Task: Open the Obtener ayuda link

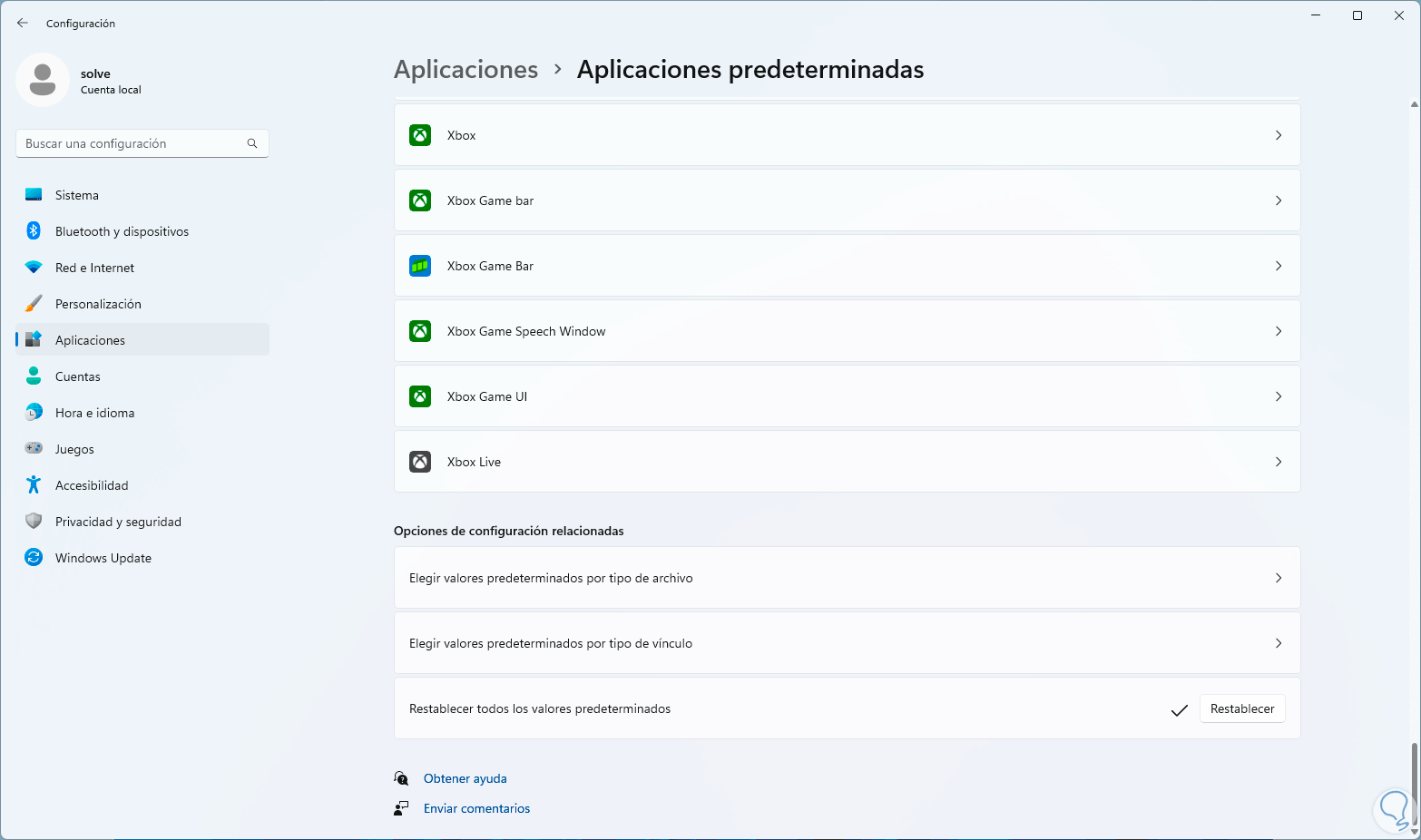Action: tap(465, 778)
